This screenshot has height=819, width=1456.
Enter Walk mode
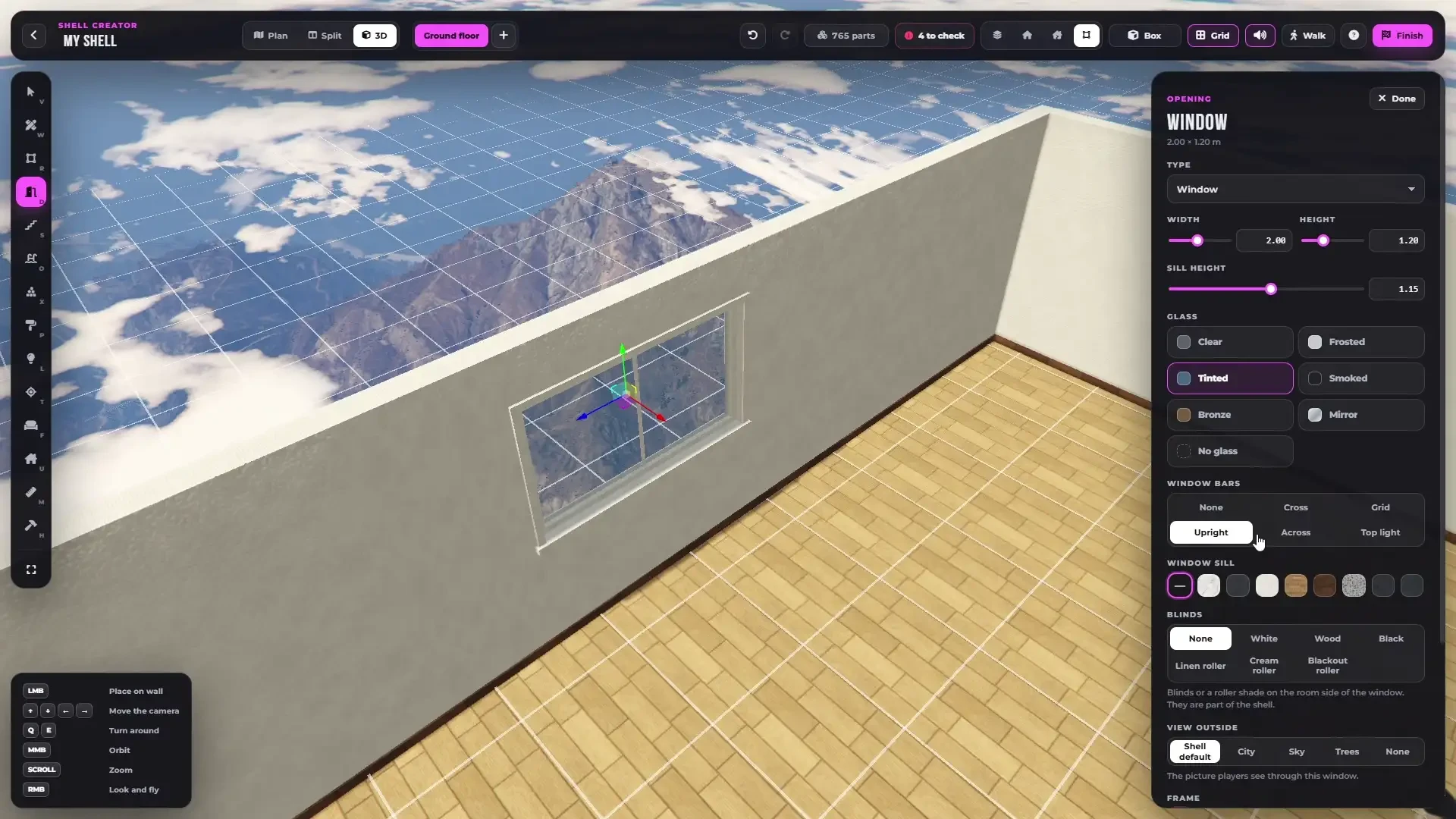pyautogui.click(x=1307, y=36)
